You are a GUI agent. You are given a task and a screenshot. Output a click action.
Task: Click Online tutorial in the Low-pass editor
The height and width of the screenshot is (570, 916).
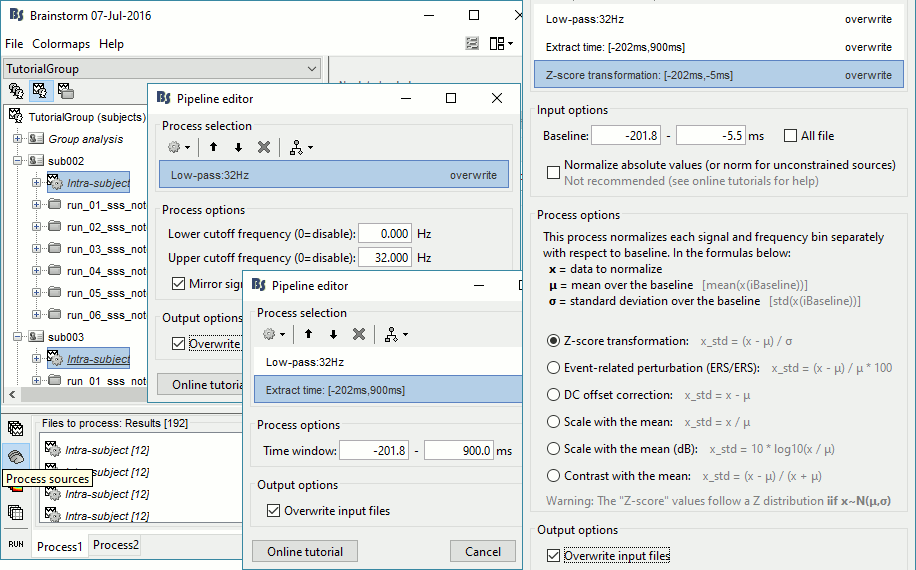[200, 384]
